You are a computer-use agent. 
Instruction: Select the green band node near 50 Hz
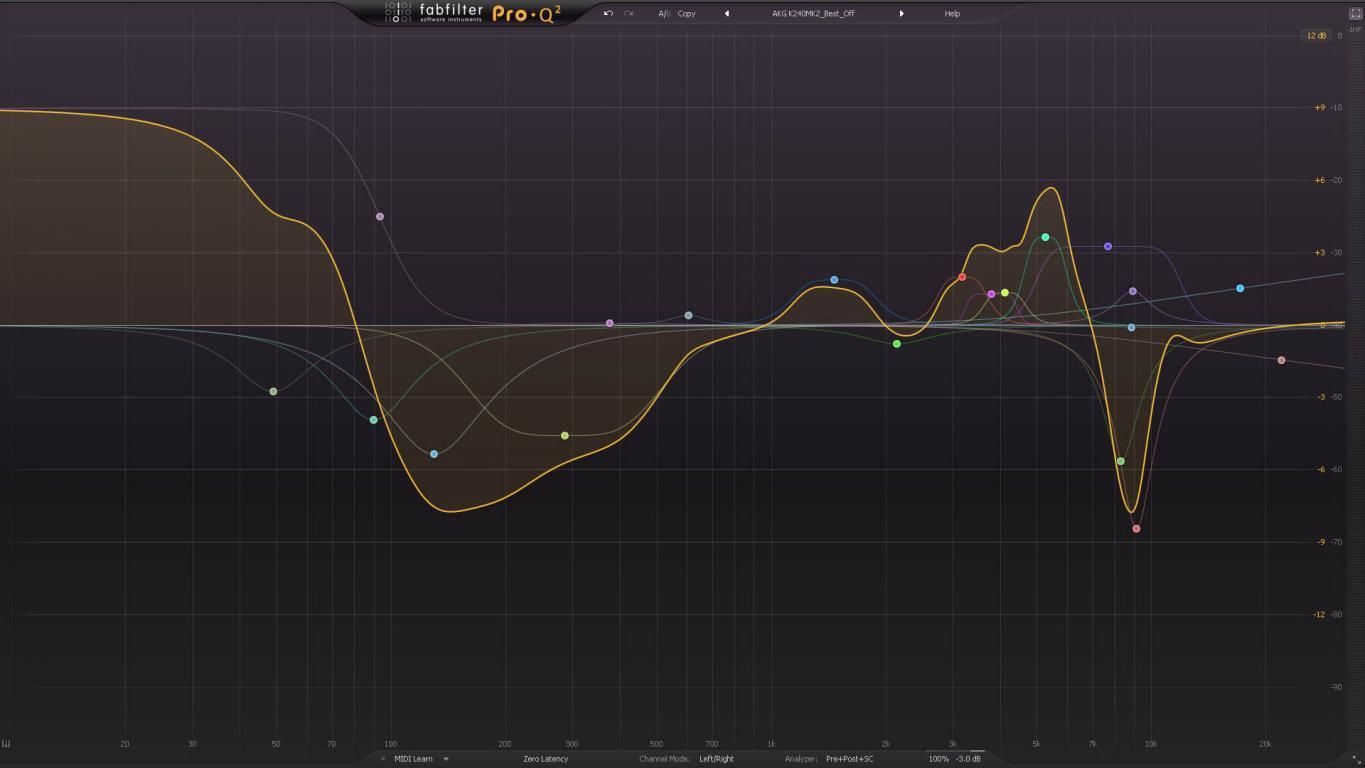[x=273, y=392]
